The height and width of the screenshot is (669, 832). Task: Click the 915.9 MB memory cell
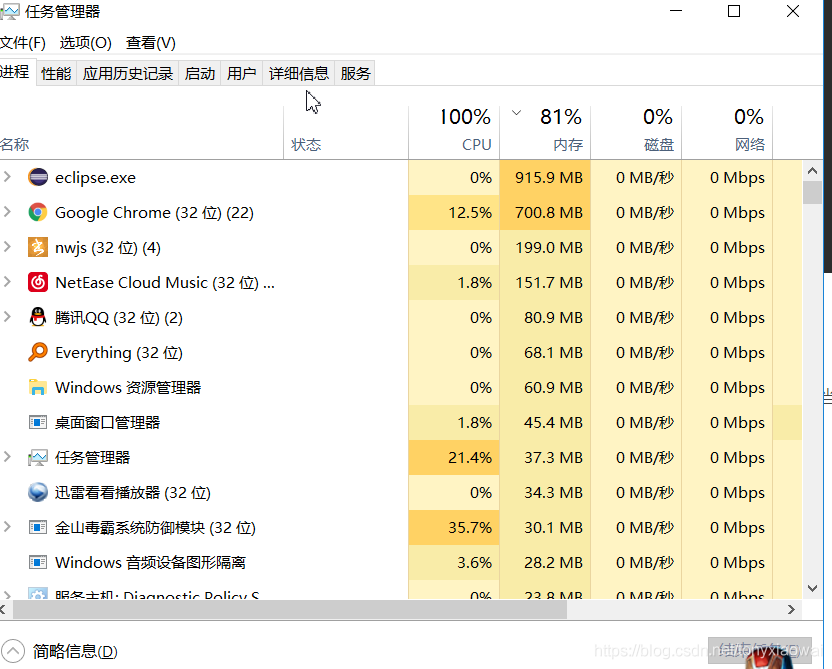(545, 177)
